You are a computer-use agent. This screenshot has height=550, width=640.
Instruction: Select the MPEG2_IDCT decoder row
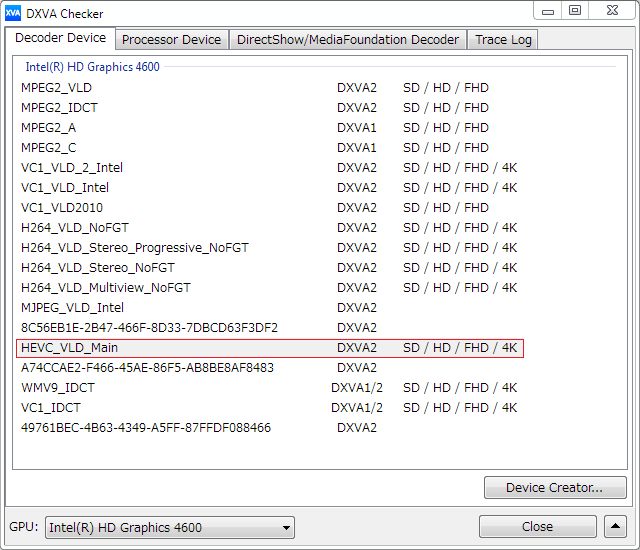pos(269,108)
